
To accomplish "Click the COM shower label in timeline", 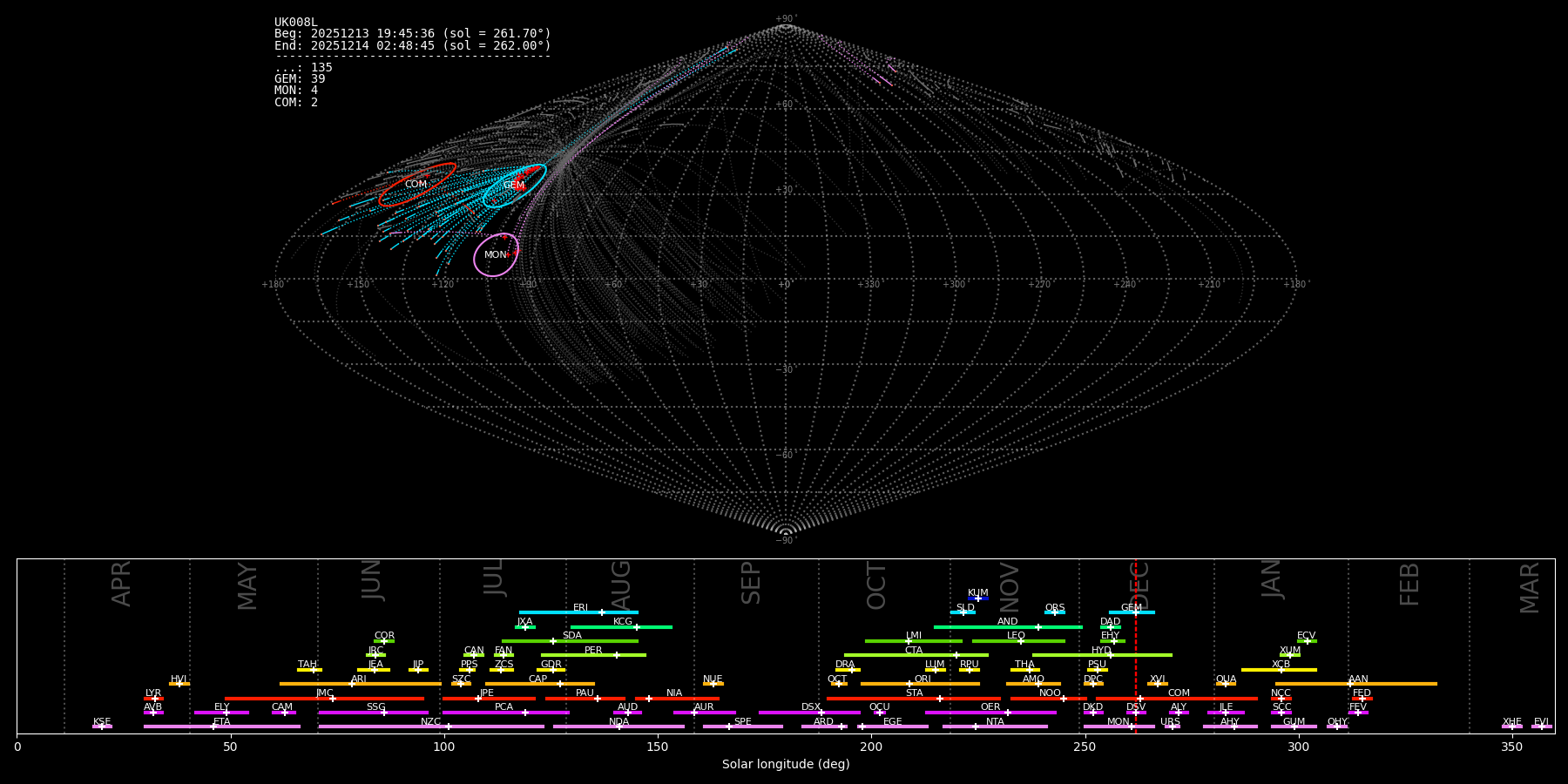I will (1179, 693).
